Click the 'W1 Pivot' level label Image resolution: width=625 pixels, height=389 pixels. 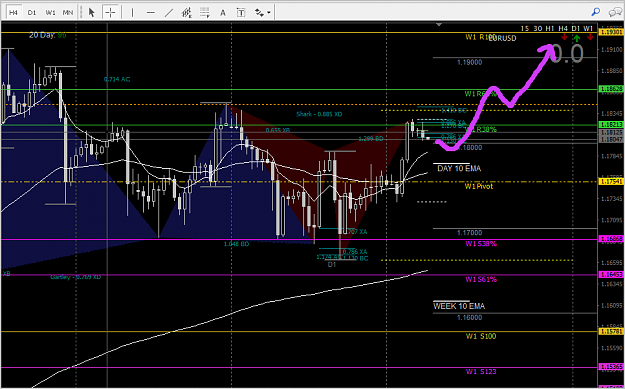click(479, 186)
